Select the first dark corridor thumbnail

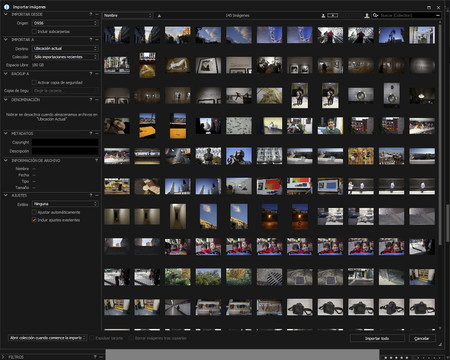tap(117, 216)
